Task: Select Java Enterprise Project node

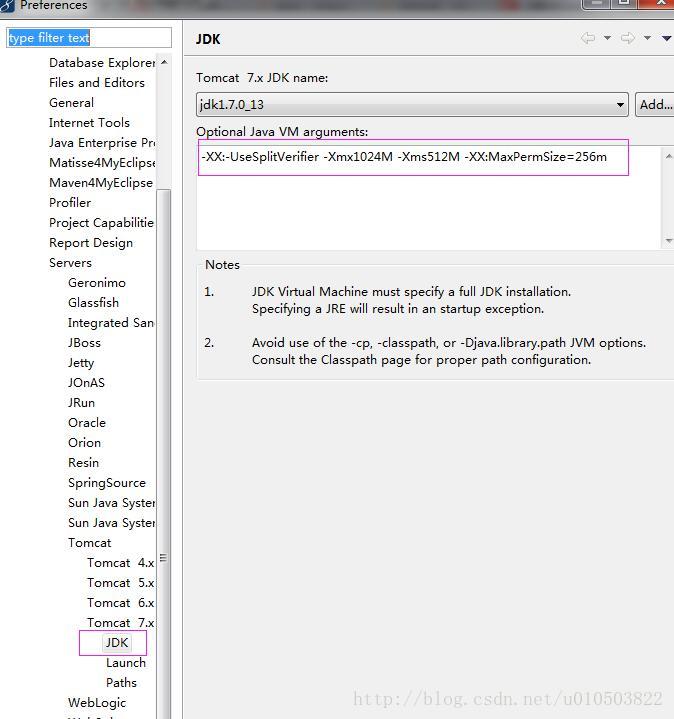Action: (x=102, y=143)
